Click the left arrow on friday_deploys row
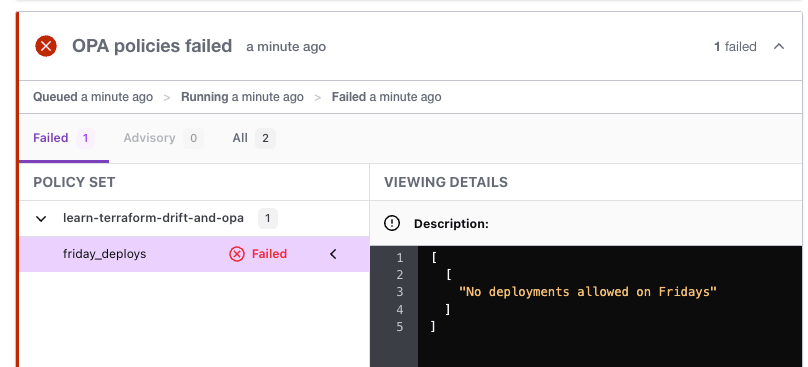This screenshot has height=367, width=808. (333, 254)
